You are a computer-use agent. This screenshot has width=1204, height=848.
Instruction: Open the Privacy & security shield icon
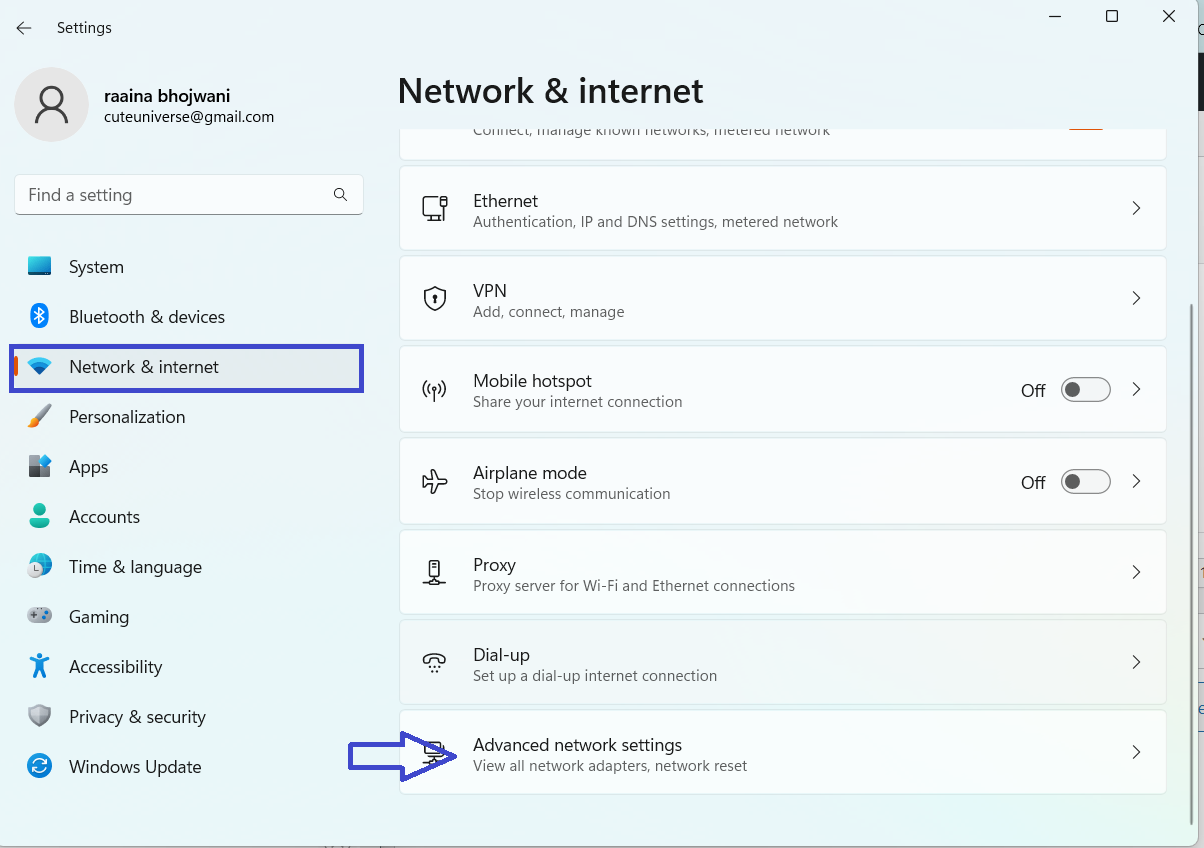pos(40,717)
